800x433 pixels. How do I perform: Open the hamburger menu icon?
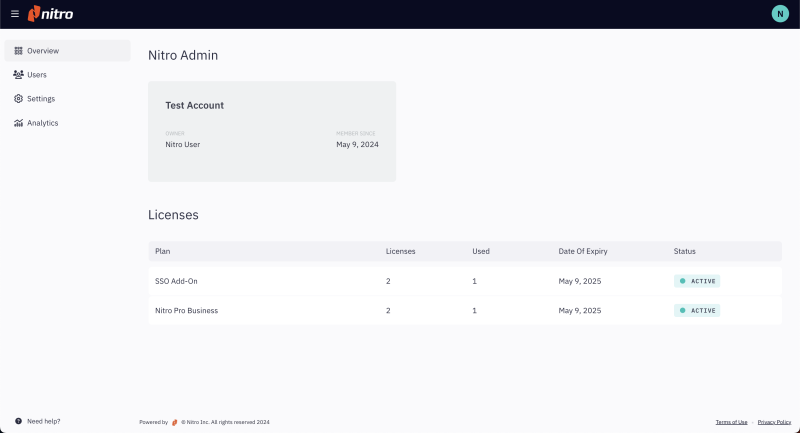(15, 14)
